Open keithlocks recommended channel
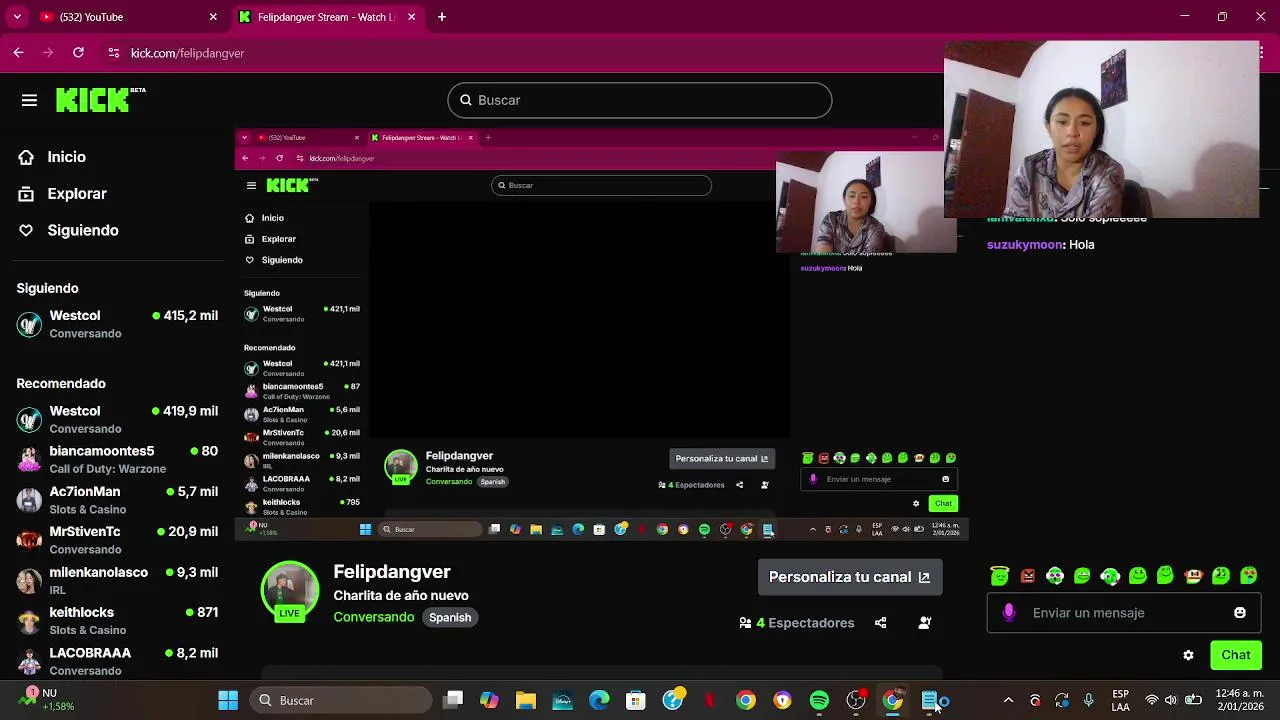 click(x=118, y=620)
